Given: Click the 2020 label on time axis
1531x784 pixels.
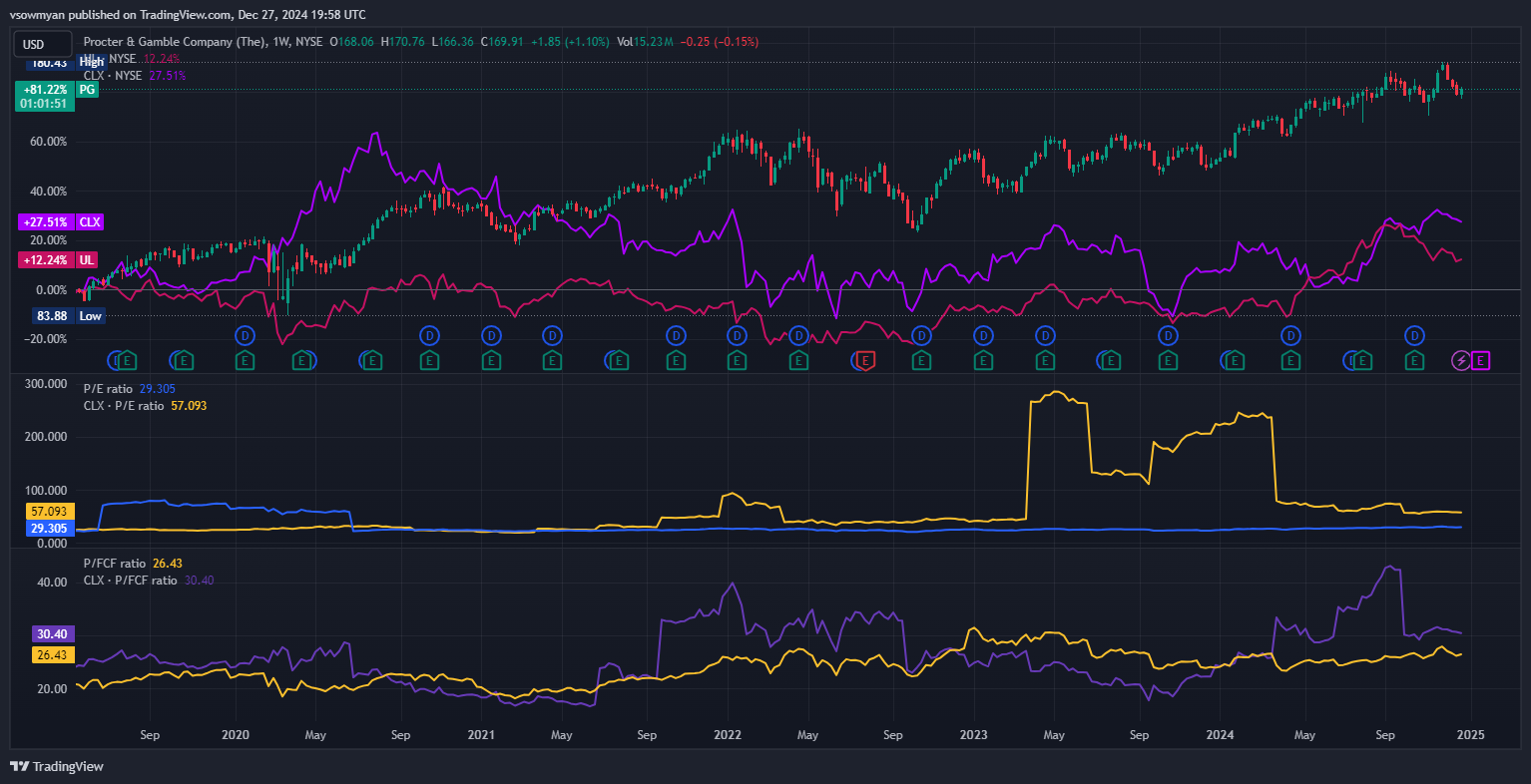Looking at the screenshot, I should 236,735.
